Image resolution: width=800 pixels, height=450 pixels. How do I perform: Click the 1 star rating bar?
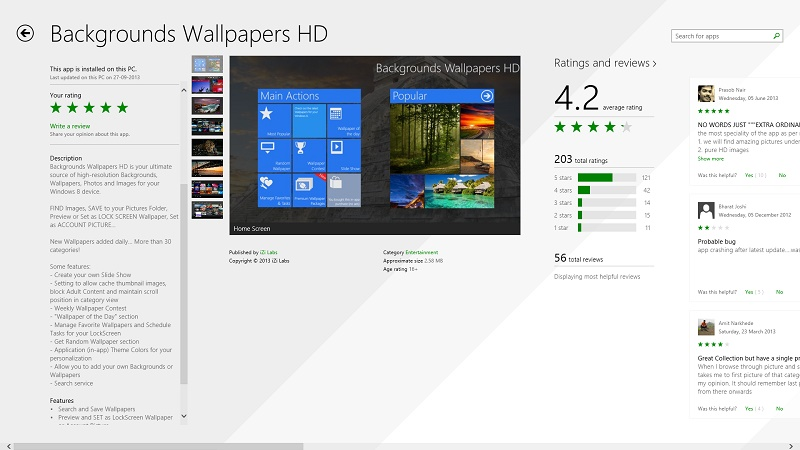point(607,228)
